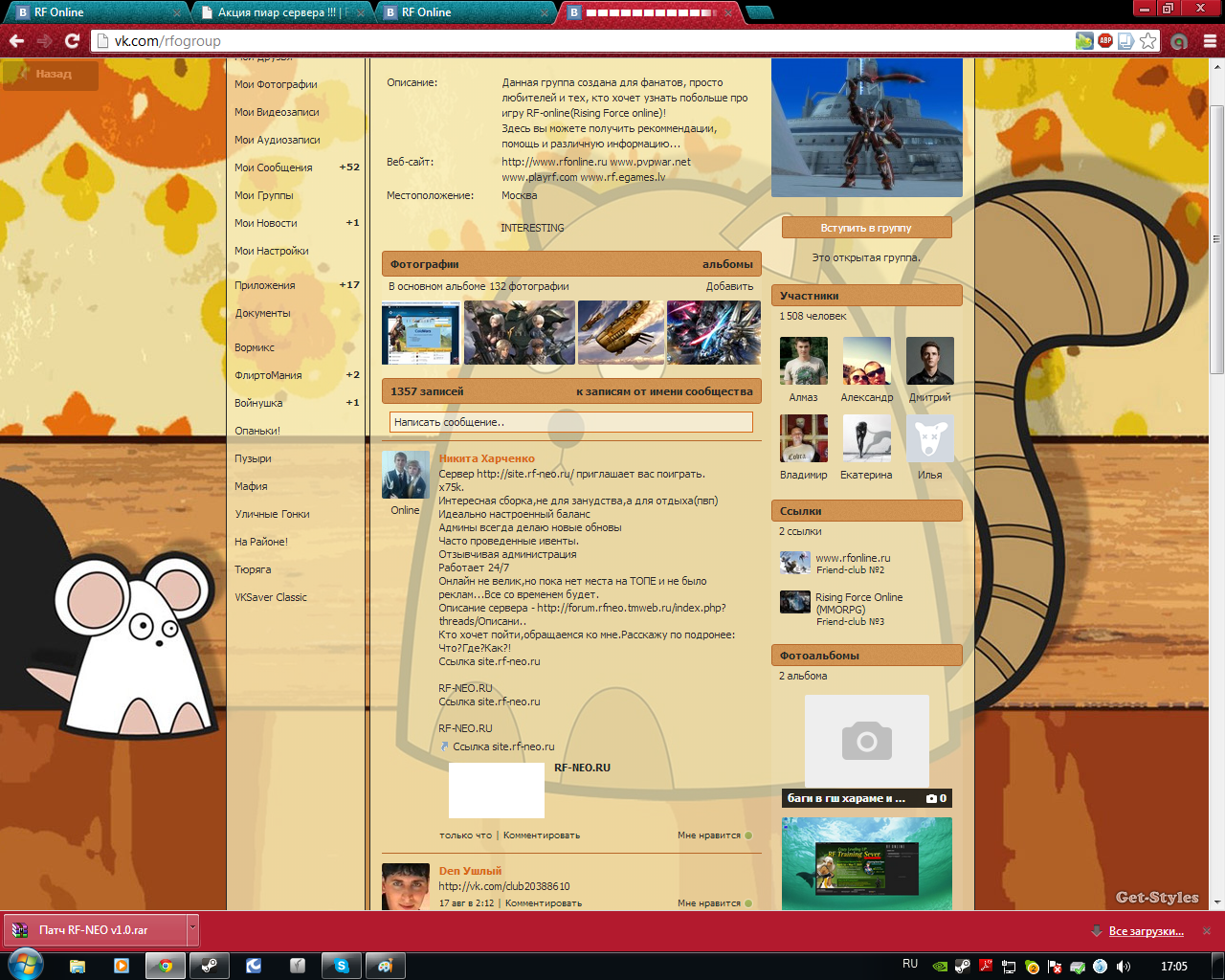Open the small new tab button
Screen dimensions: 1225x980
pyautogui.click(x=759, y=12)
